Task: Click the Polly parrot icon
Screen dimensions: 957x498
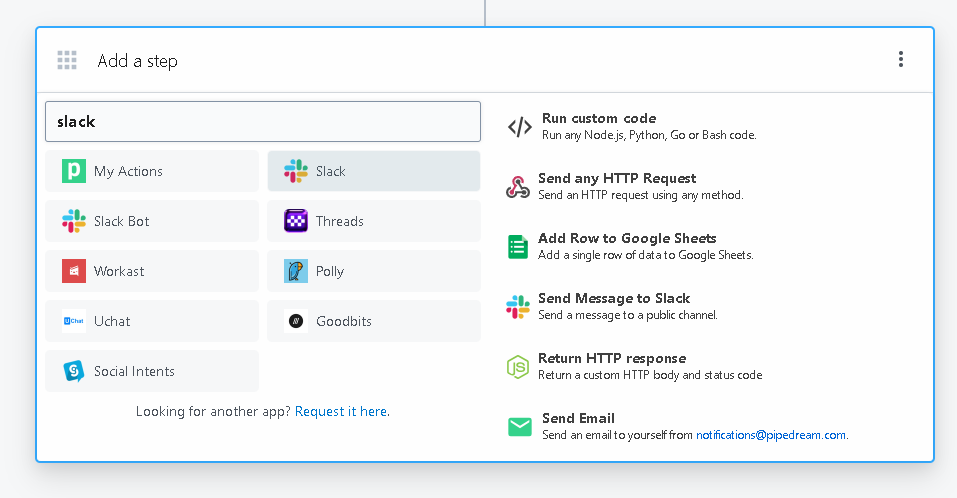Action: pyautogui.click(x=296, y=271)
